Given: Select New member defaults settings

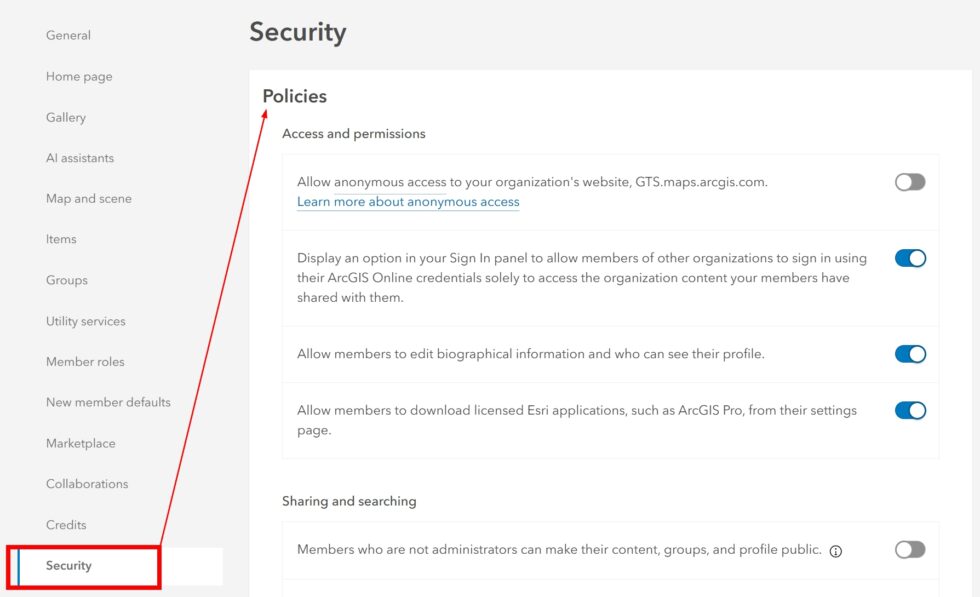Looking at the screenshot, I should 107,402.
